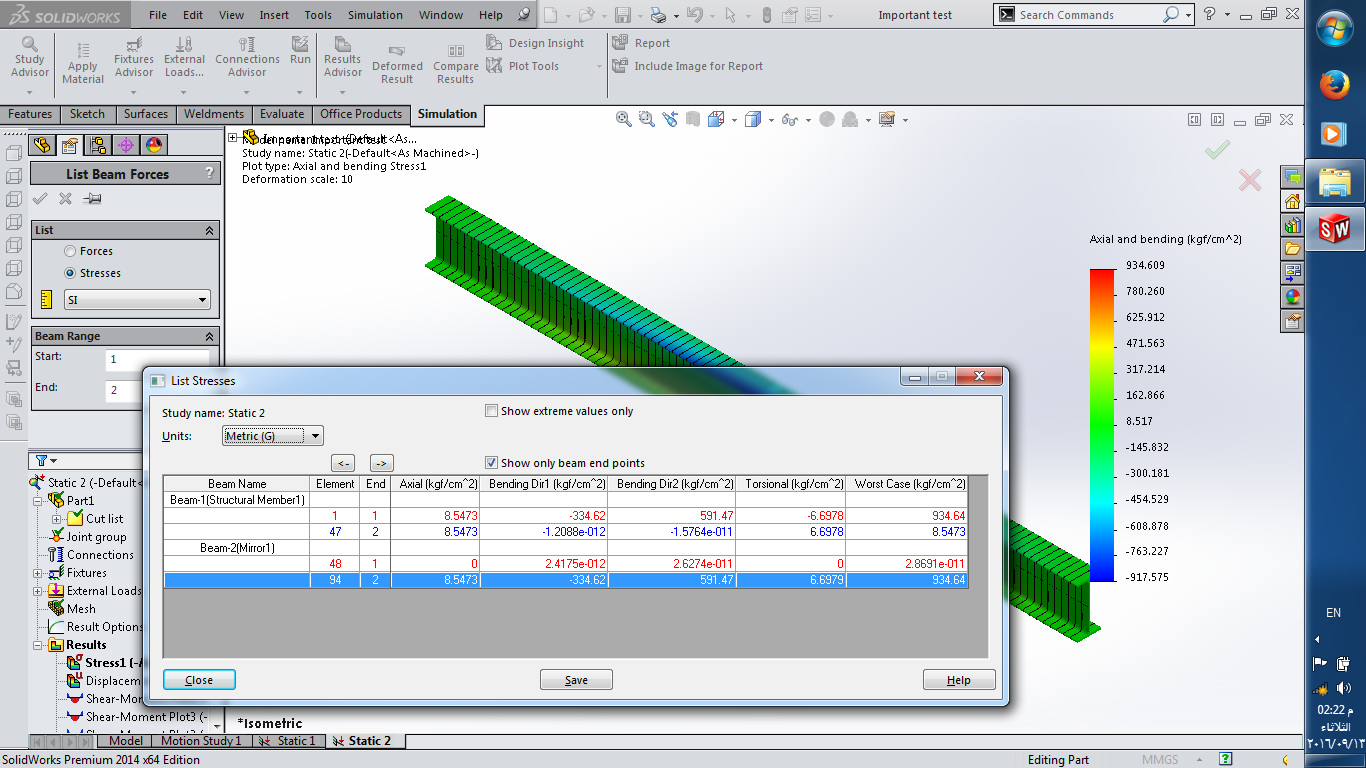Click the red end of the stress color legend
This screenshot has width=1366, height=768.
[1103, 275]
